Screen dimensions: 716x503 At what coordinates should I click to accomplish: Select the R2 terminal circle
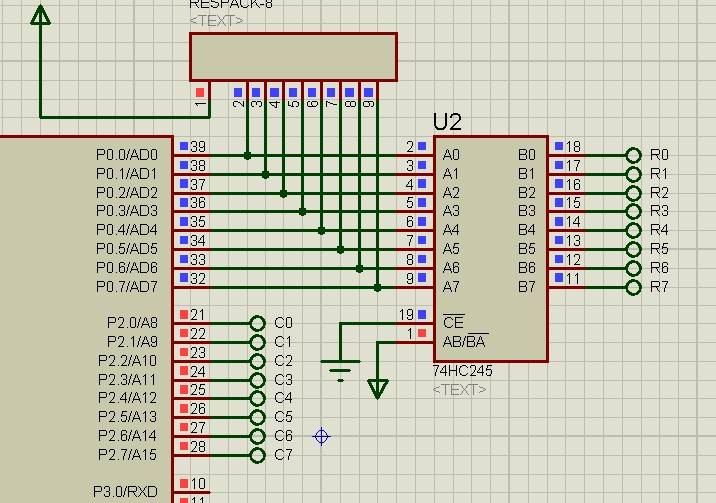click(x=633, y=193)
